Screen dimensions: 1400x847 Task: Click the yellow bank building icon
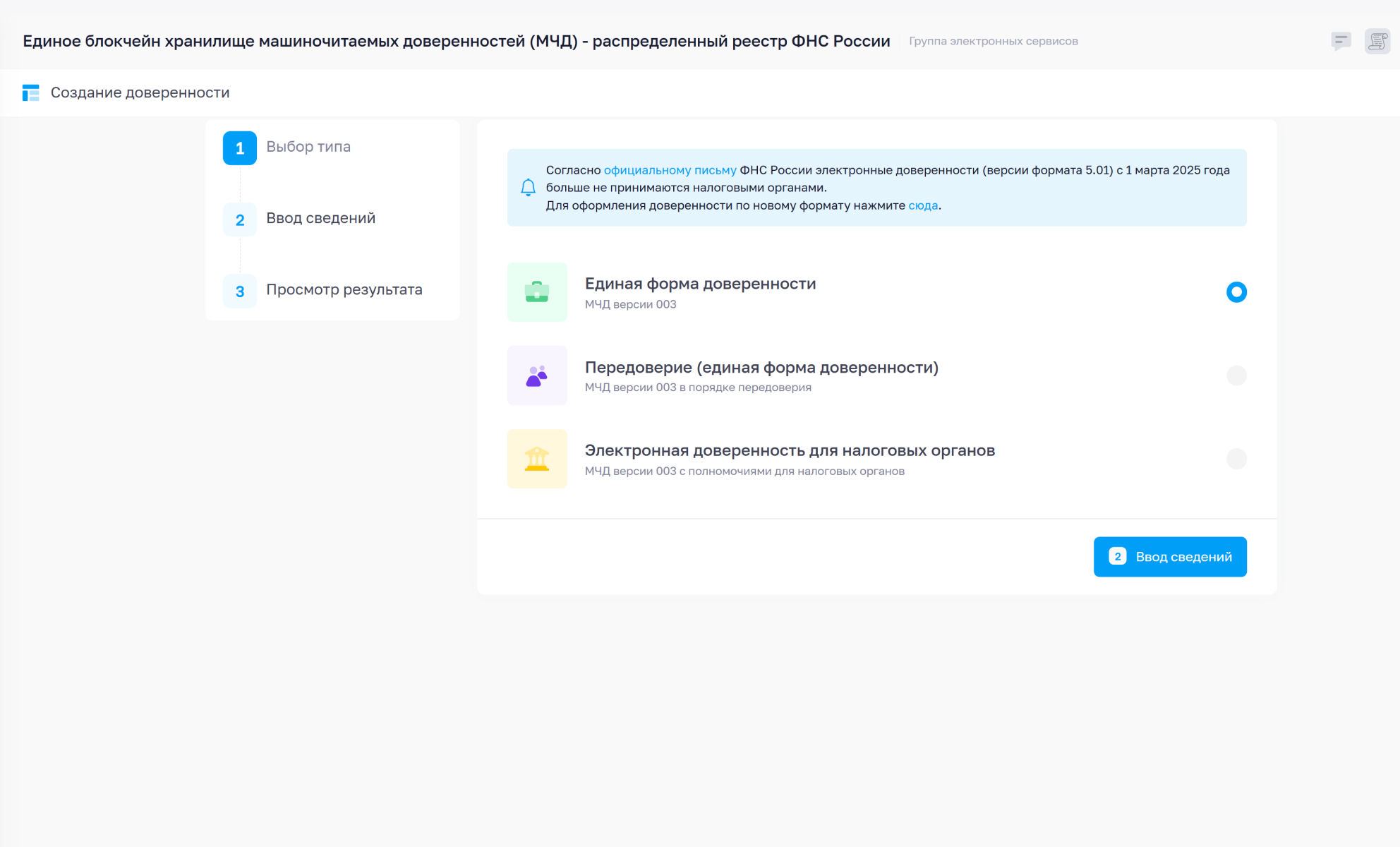point(537,459)
